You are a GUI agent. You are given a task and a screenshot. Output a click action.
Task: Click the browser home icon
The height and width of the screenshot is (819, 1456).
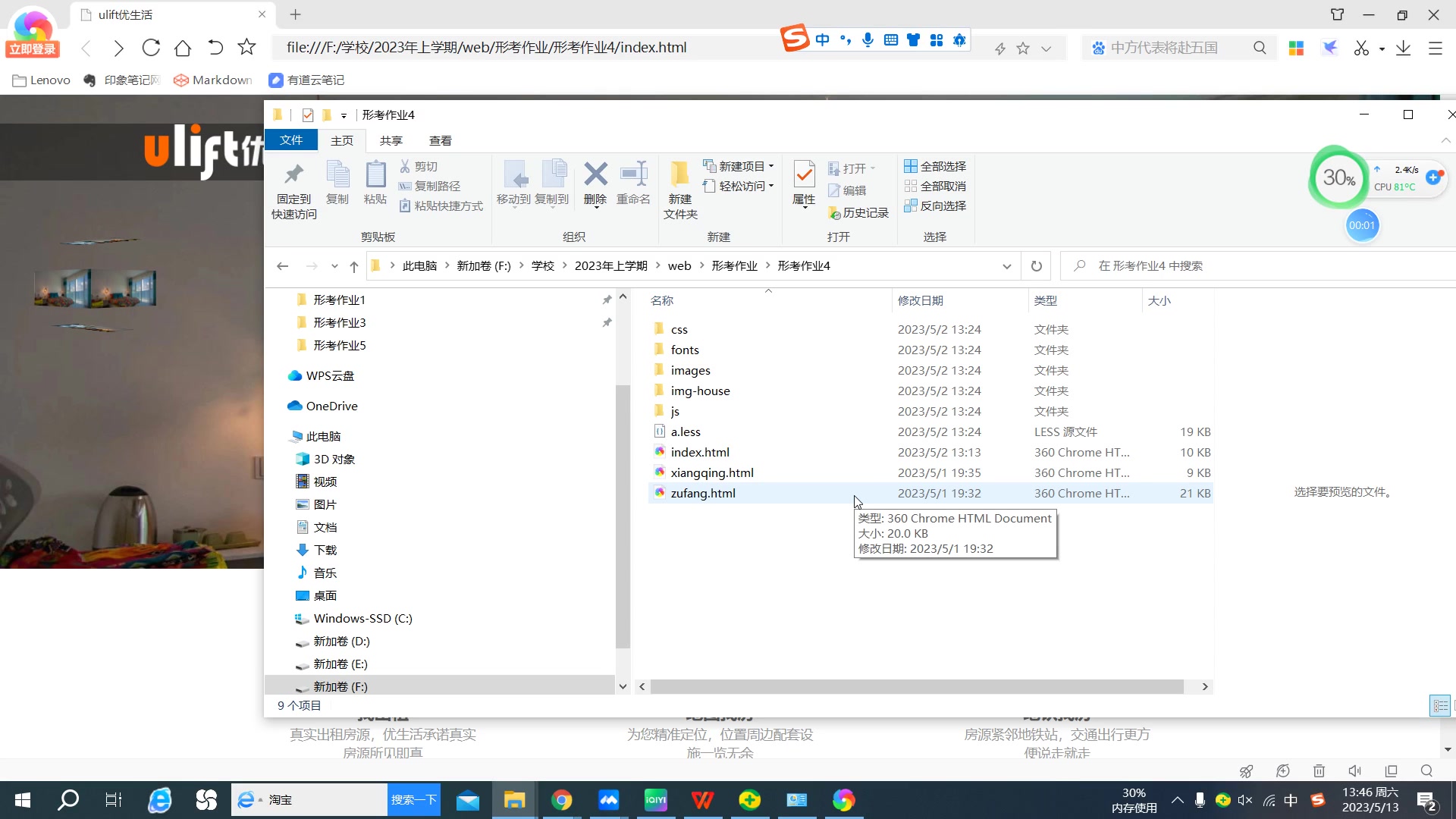point(183,48)
